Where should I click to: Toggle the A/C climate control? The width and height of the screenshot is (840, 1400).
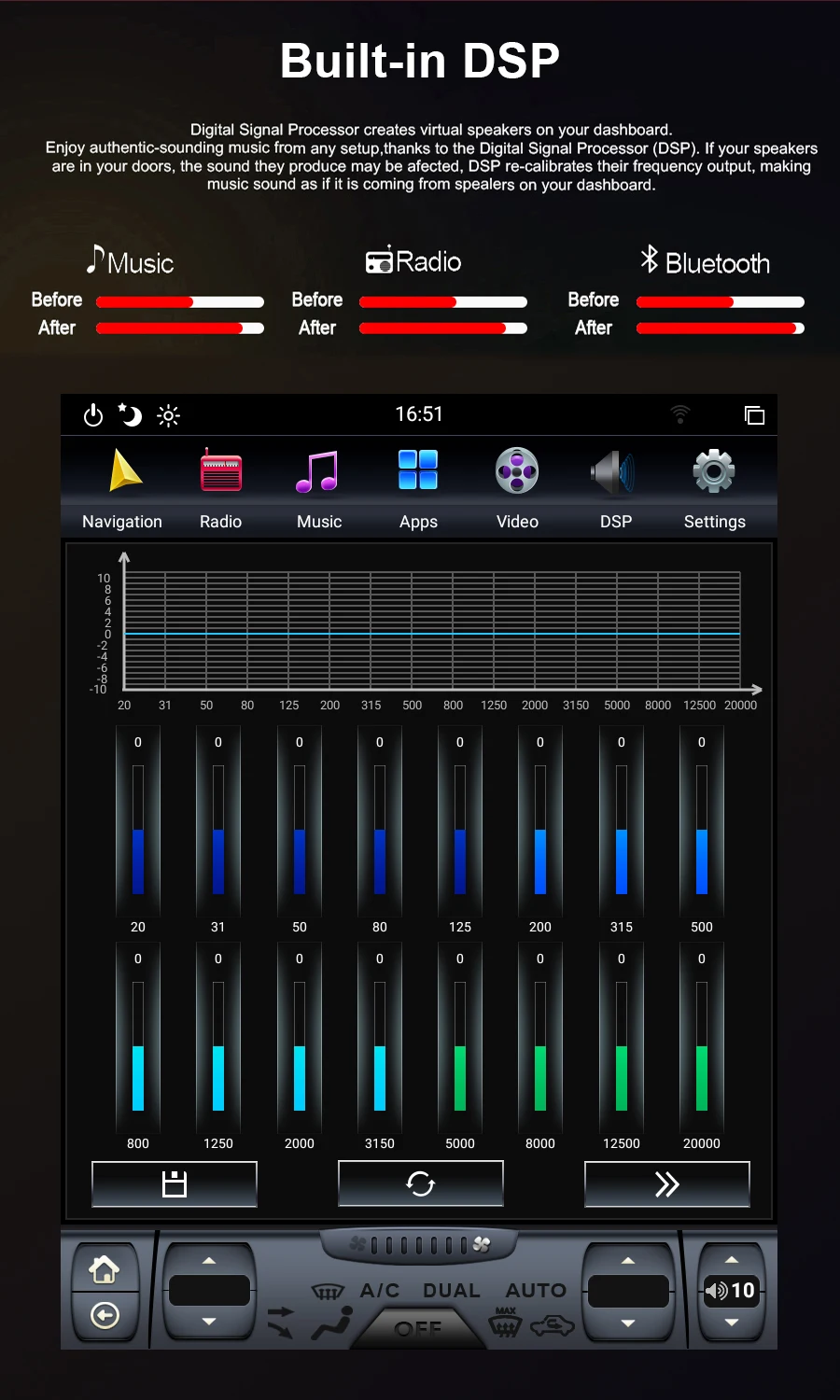(x=380, y=1291)
